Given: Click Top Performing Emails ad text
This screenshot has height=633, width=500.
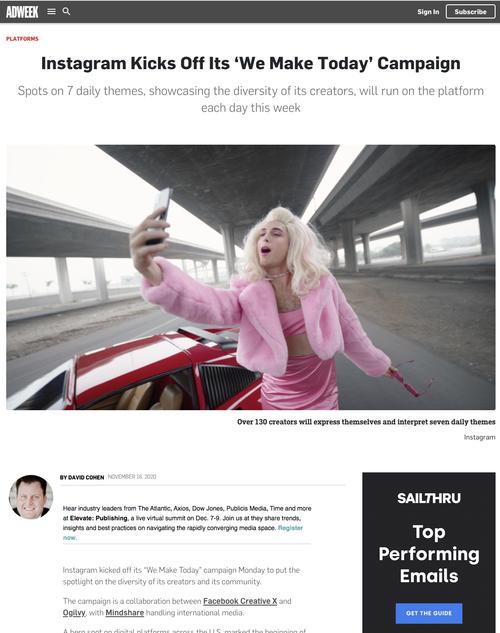Looking at the screenshot, I should coord(429,554).
